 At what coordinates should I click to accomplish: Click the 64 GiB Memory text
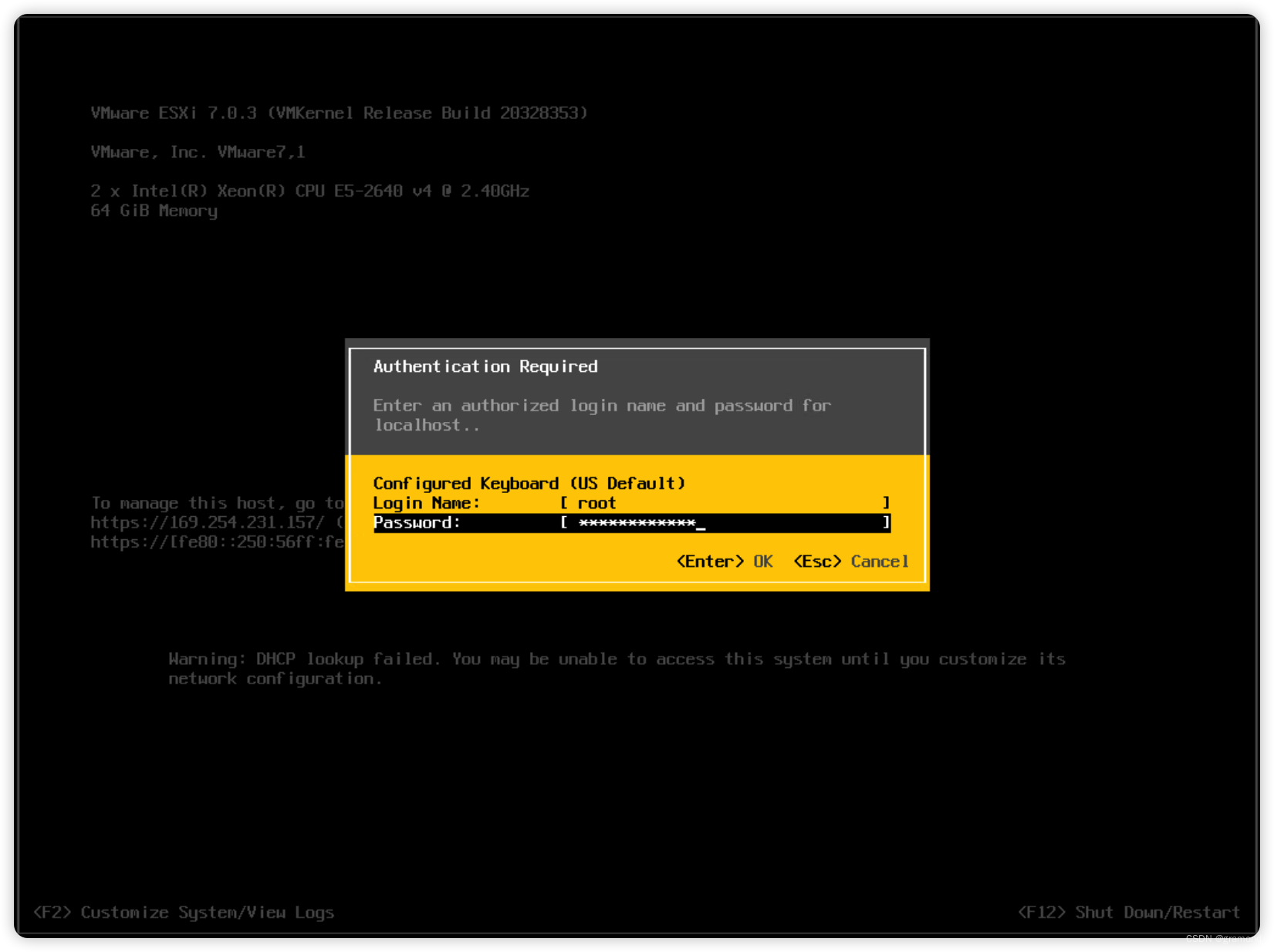pos(153,211)
